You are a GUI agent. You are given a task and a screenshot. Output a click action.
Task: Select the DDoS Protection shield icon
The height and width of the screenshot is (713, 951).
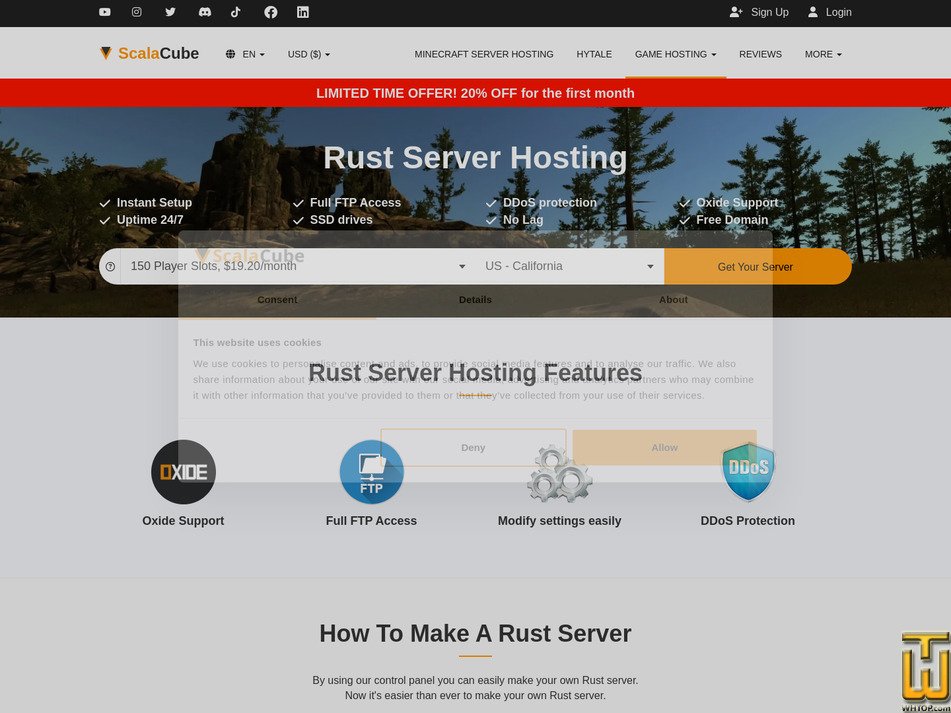747,468
